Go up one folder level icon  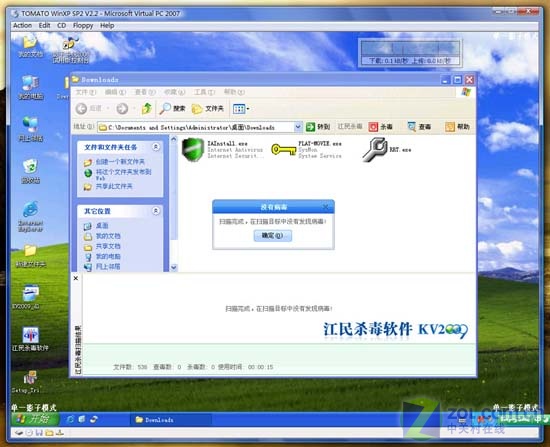point(147,109)
